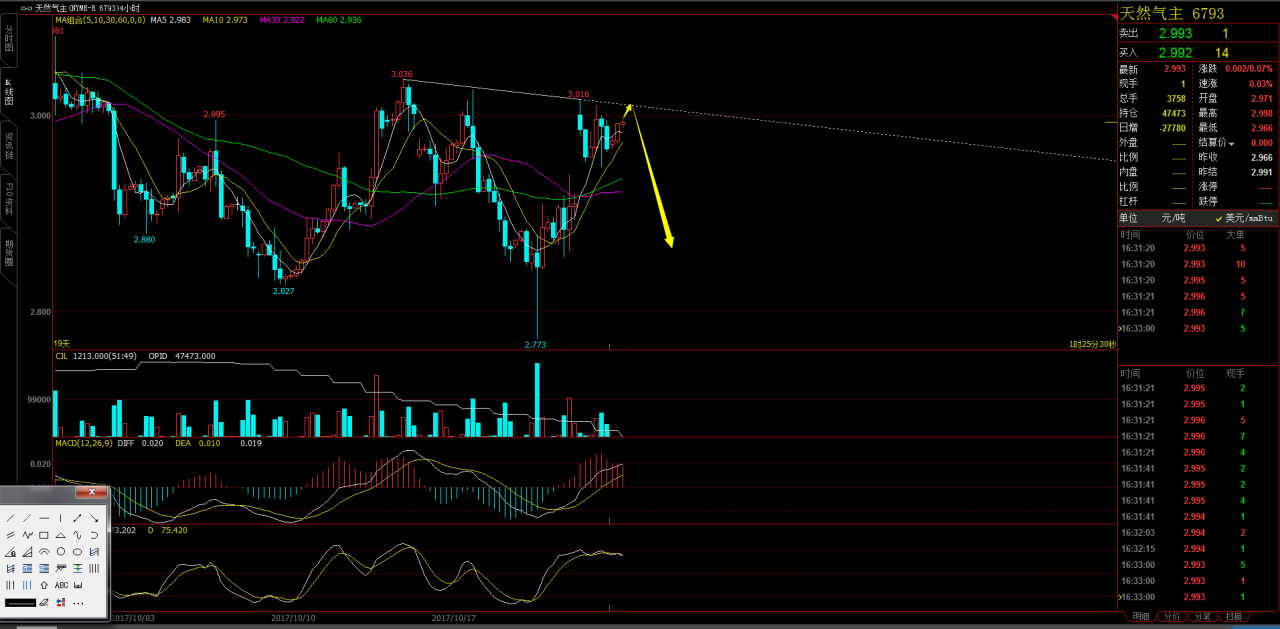Select the up arrow marker tool
Image resolution: width=1280 pixels, height=629 pixels.
pos(44,585)
